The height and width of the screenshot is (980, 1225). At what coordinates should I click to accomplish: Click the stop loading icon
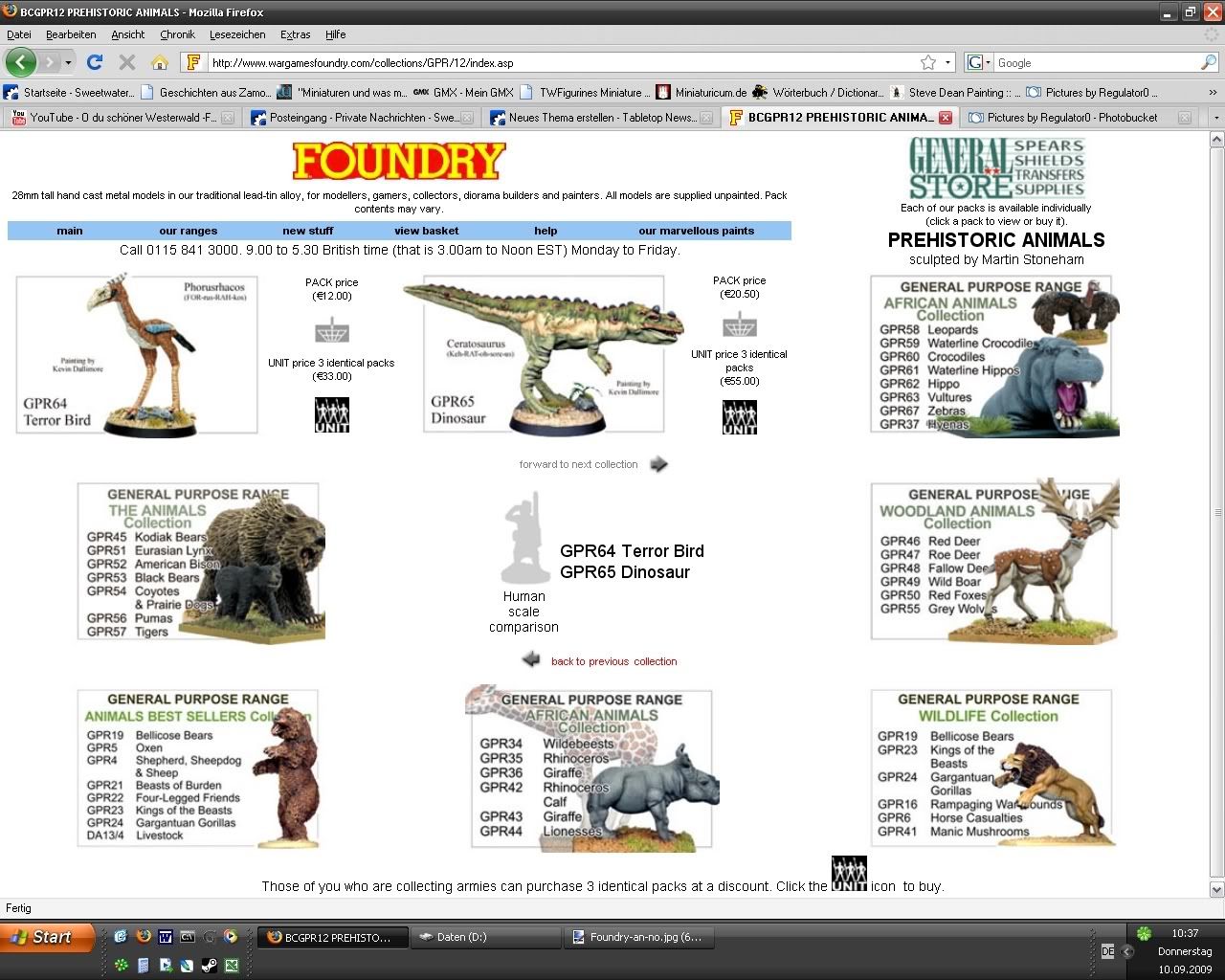[126, 62]
